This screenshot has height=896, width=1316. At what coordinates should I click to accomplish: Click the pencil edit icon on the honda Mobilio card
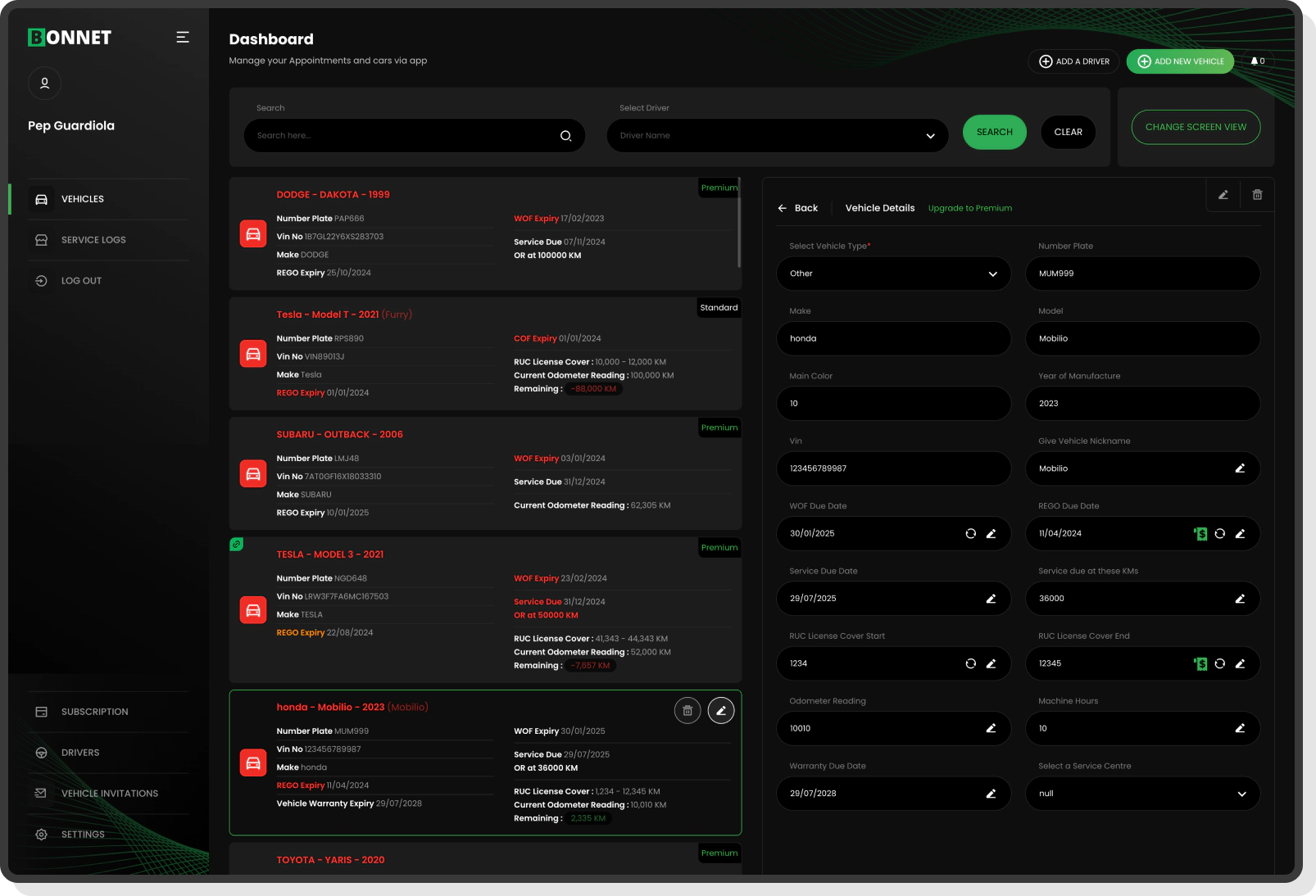point(721,711)
